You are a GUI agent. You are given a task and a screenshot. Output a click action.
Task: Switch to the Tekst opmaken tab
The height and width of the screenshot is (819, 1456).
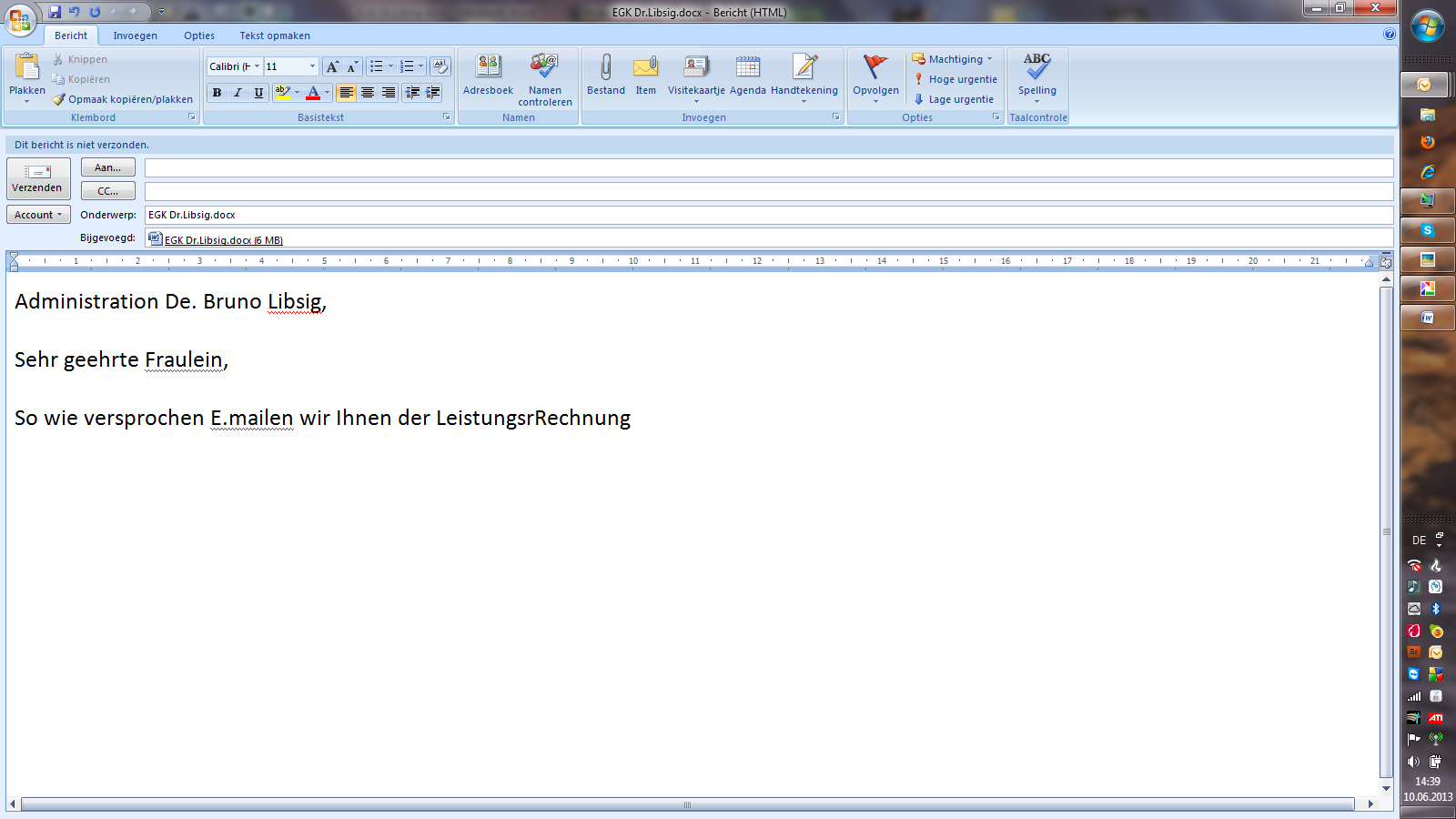[274, 35]
